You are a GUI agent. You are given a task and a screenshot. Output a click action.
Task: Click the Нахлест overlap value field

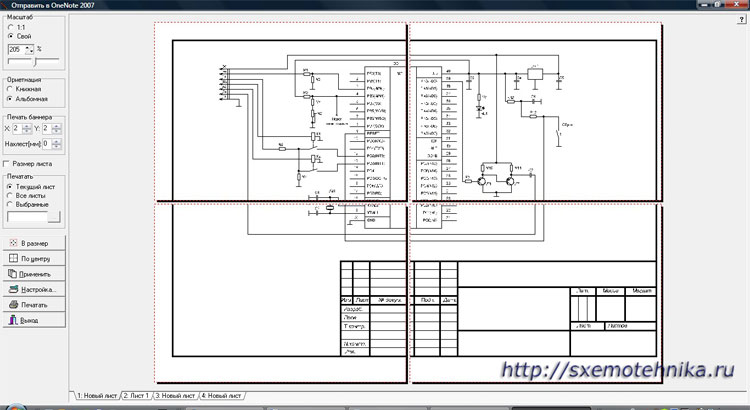coord(47,144)
